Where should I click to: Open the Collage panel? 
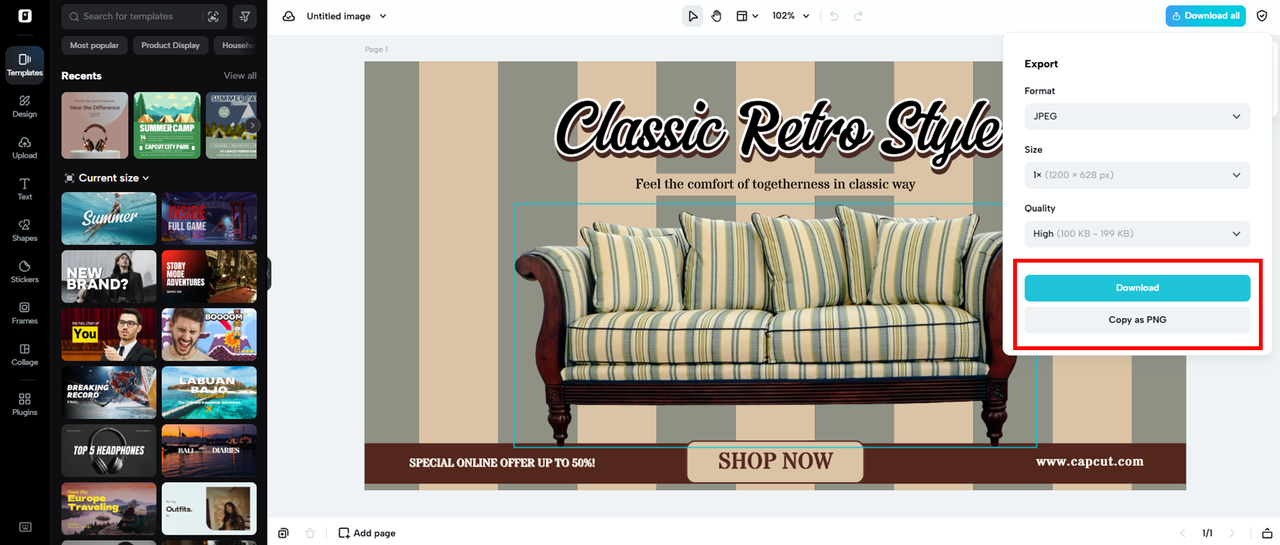tap(25, 355)
